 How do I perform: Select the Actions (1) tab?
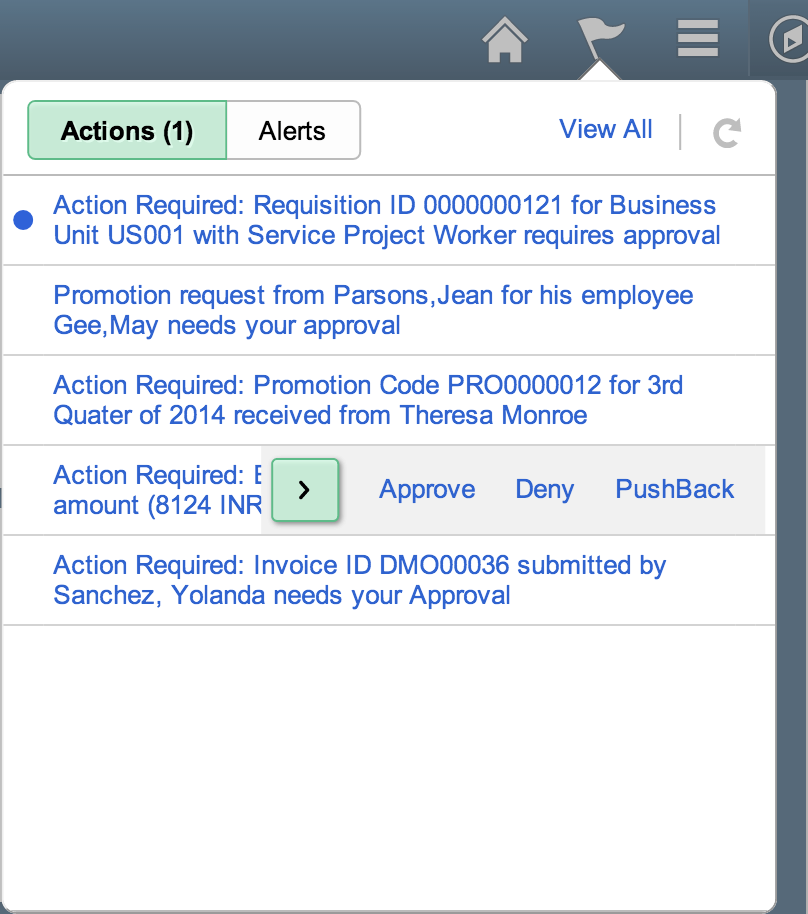click(x=127, y=130)
